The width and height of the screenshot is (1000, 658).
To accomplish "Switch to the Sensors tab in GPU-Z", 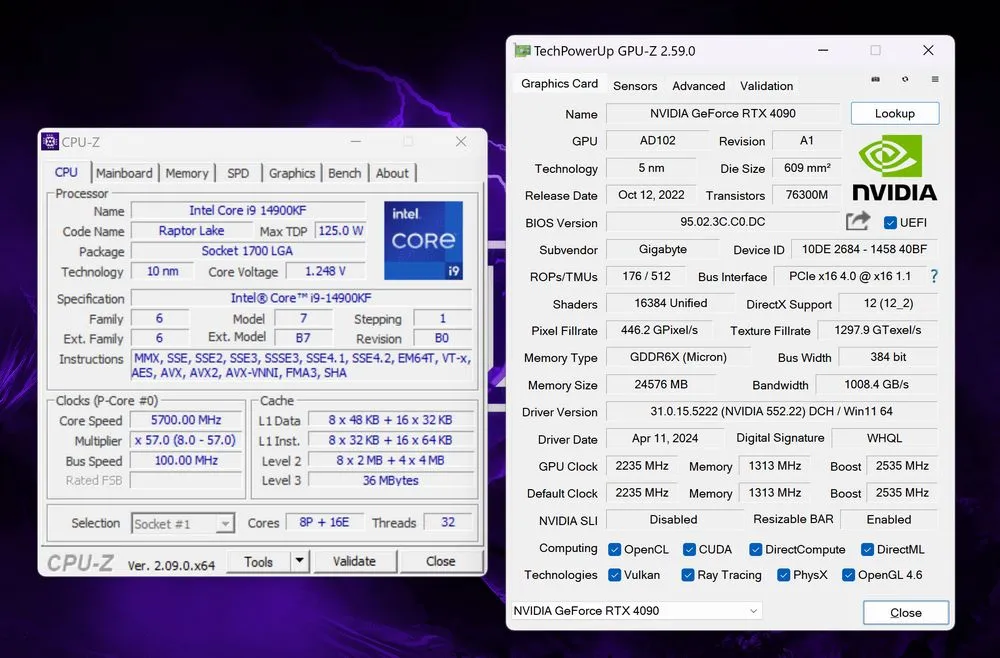I will point(635,85).
